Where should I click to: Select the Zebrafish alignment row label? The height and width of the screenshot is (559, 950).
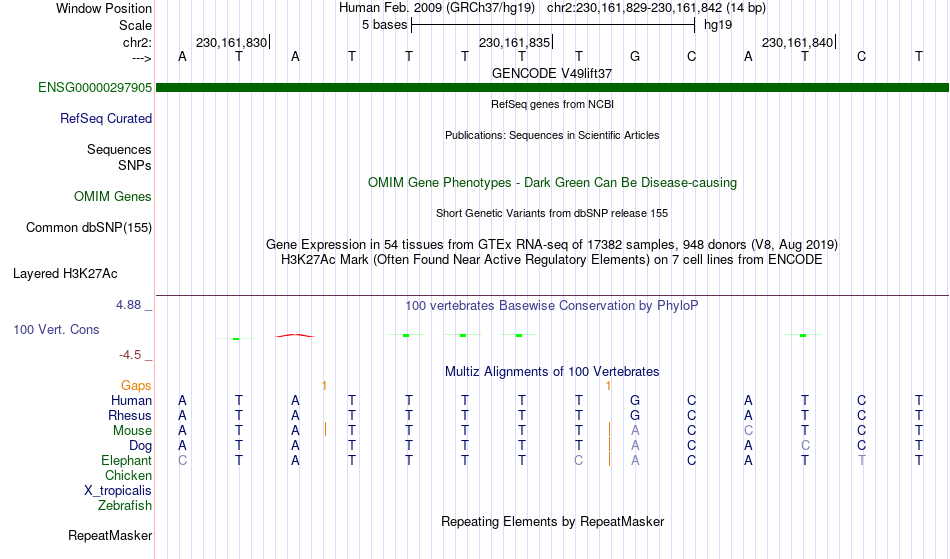click(x=125, y=506)
